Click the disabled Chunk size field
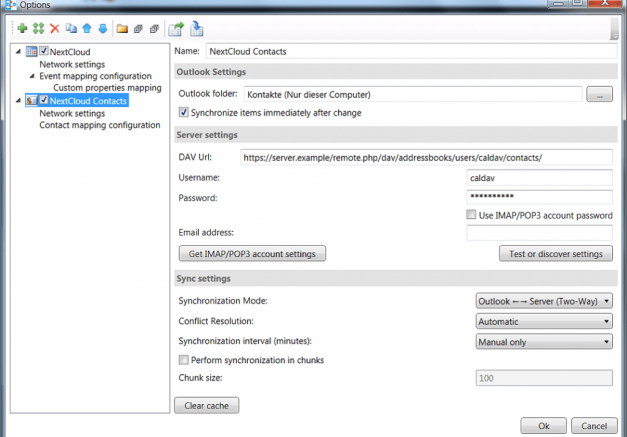This screenshot has height=437, width=627. (544, 378)
